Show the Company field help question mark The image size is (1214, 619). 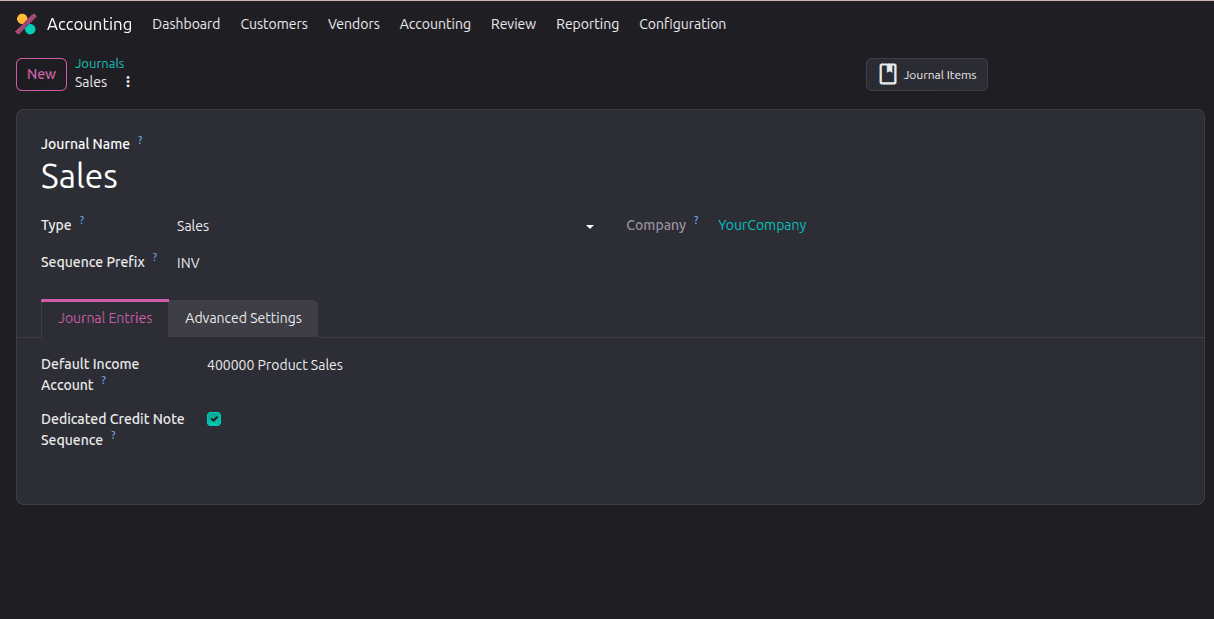click(x=696, y=220)
